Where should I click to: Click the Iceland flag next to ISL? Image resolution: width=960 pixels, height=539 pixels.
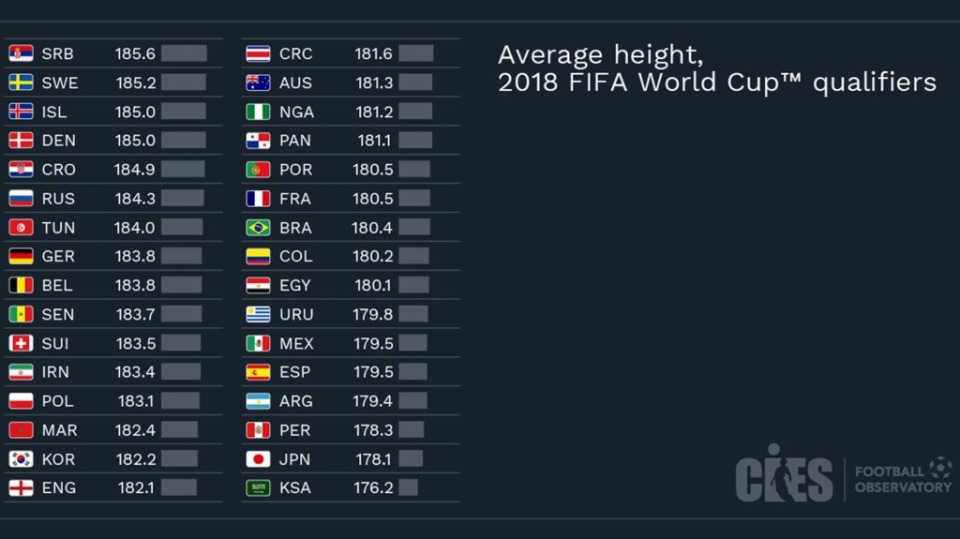pyautogui.click(x=21, y=112)
